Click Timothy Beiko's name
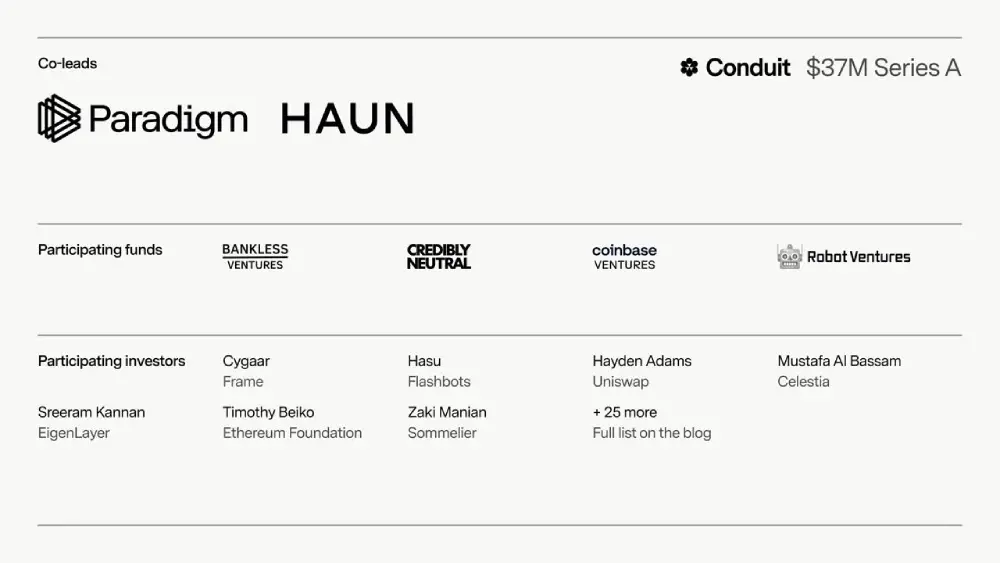This screenshot has height=563, width=1000. click(268, 412)
